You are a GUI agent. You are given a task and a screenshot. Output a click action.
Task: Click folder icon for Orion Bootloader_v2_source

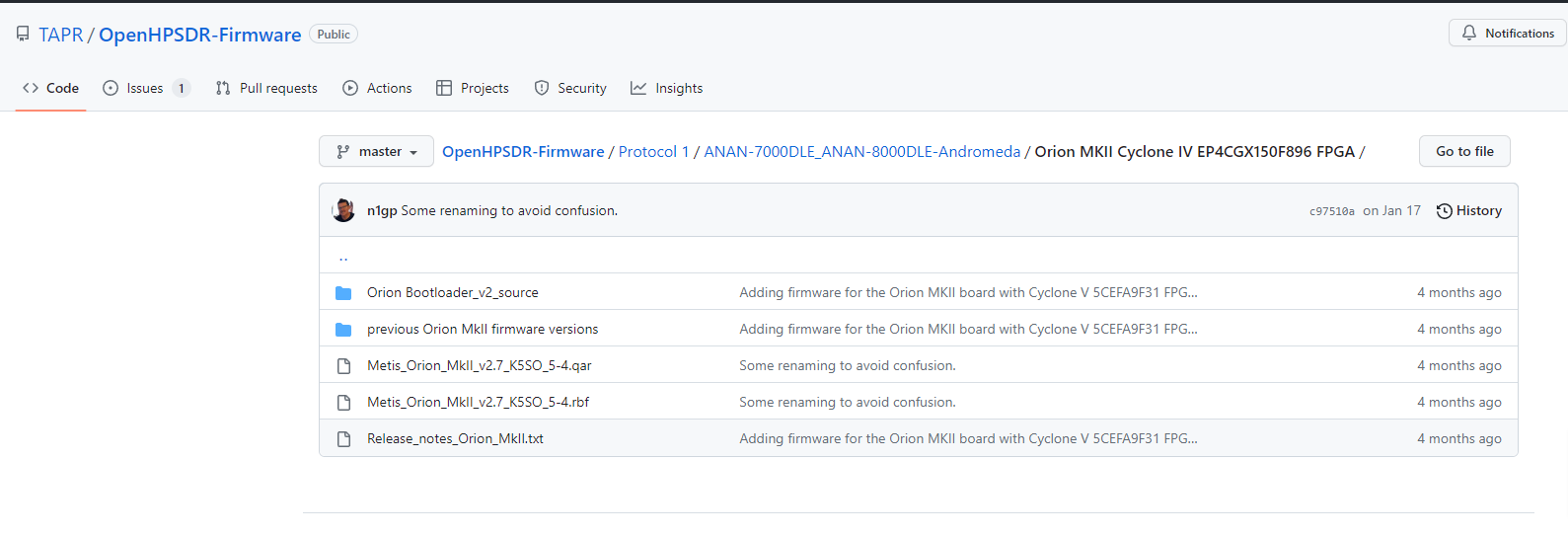click(343, 292)
